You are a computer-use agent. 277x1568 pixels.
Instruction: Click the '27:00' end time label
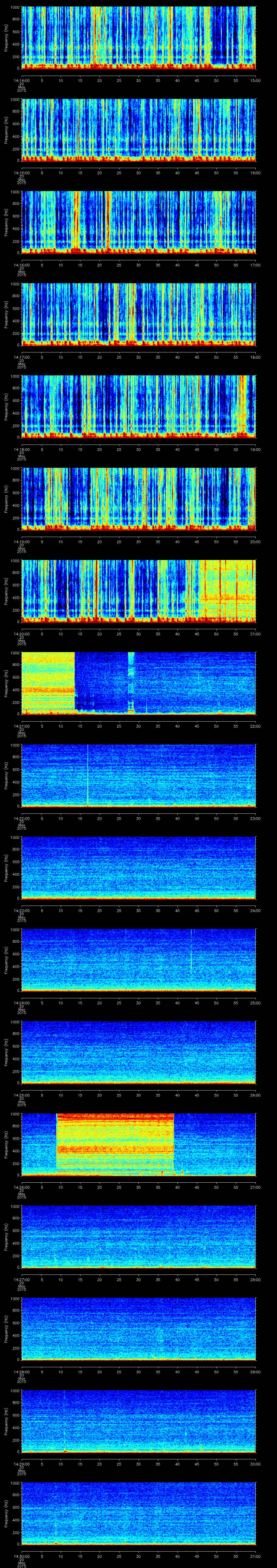tap(255, 1187)
